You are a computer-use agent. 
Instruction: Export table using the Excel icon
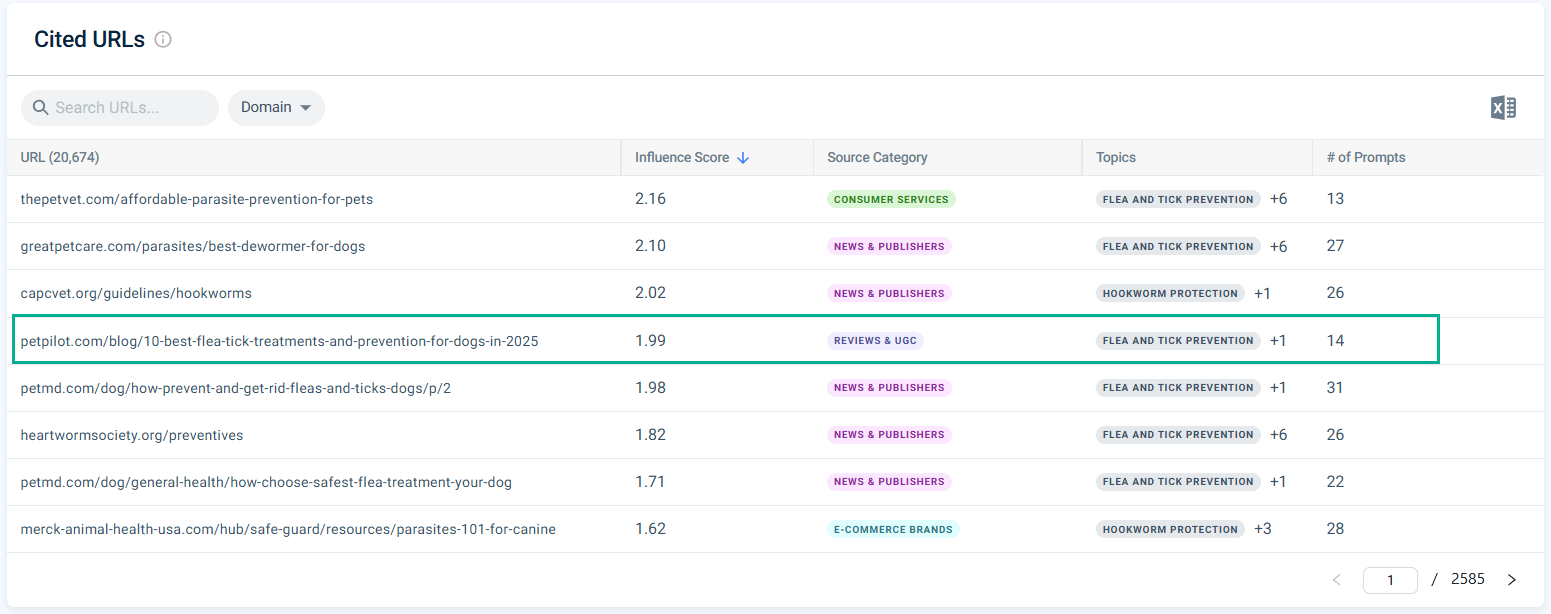point(1503,108)
